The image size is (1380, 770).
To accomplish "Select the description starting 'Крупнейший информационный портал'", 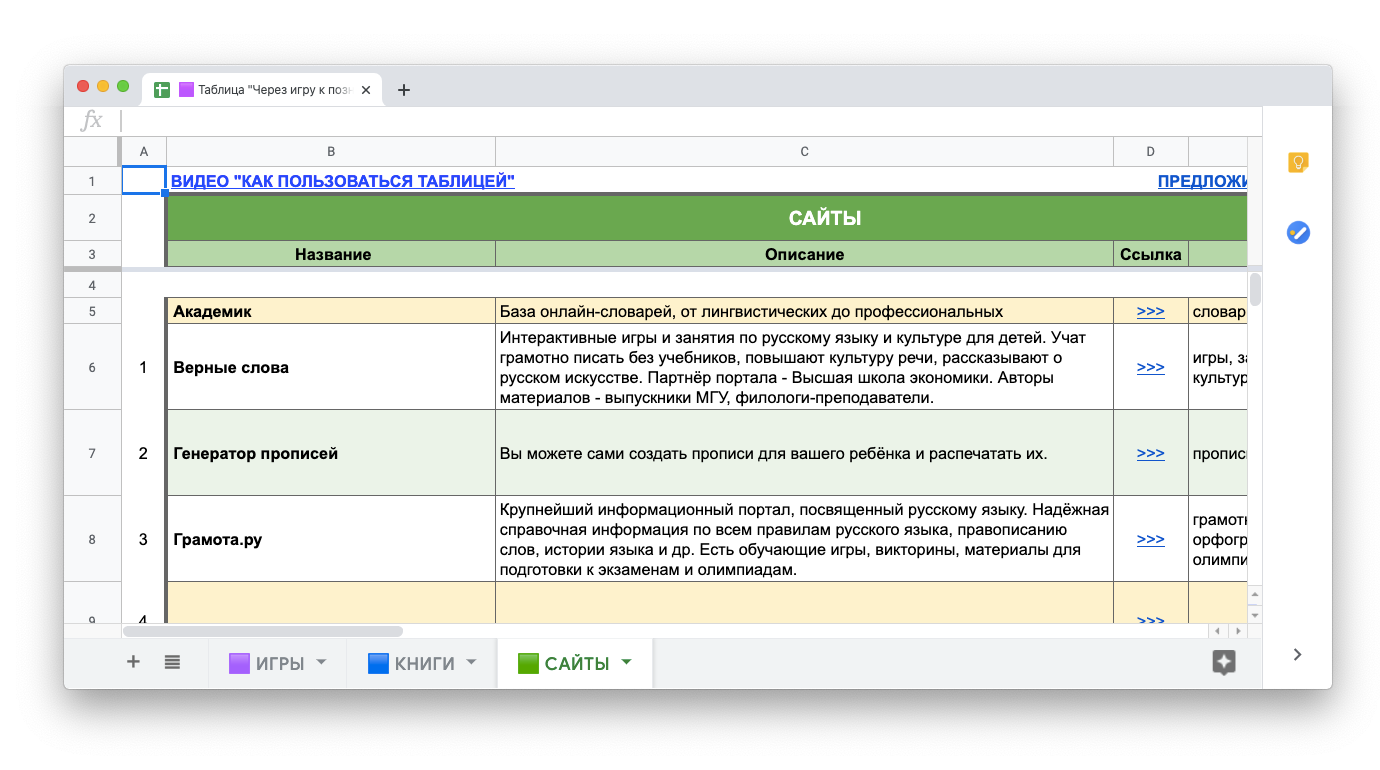I will tap(805, 539).
